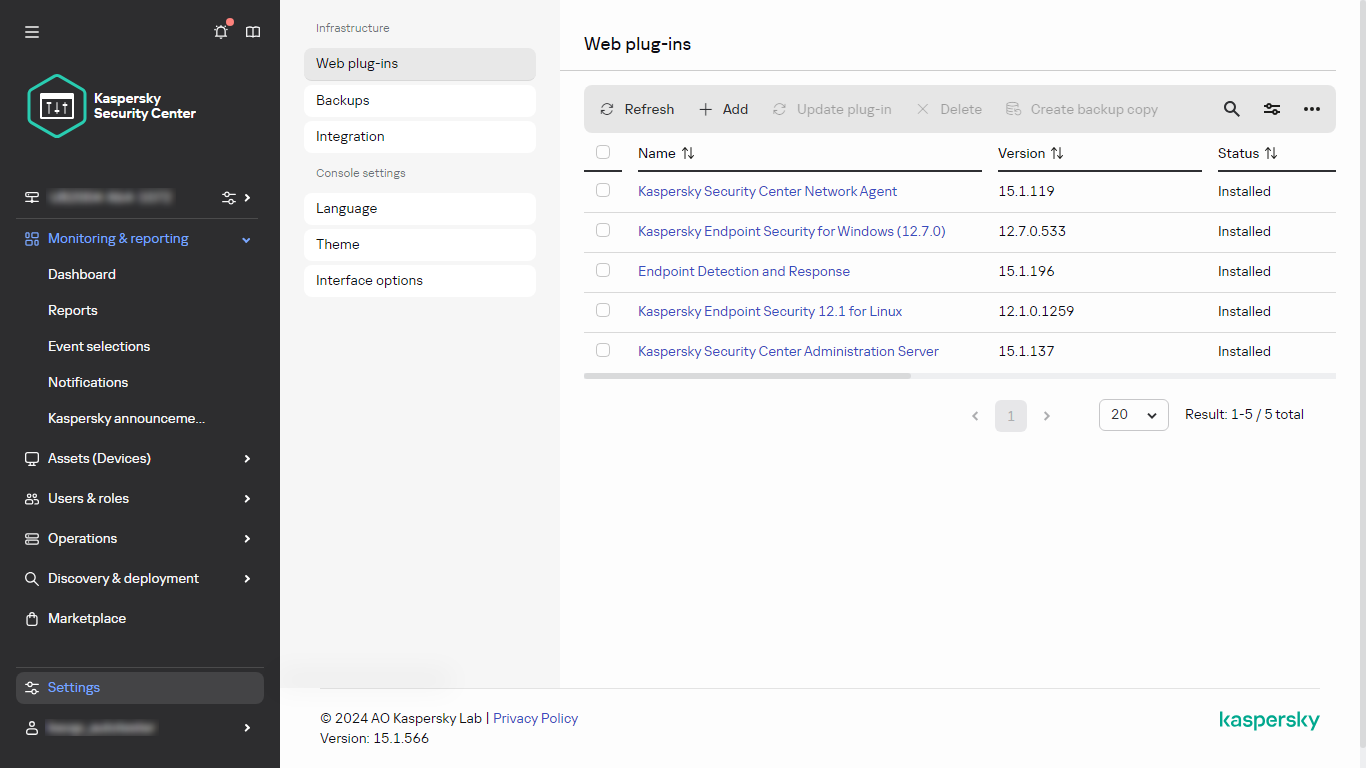
Task: Click the search magnifier icon in toolbar
Action: (x=1232, y=109)
